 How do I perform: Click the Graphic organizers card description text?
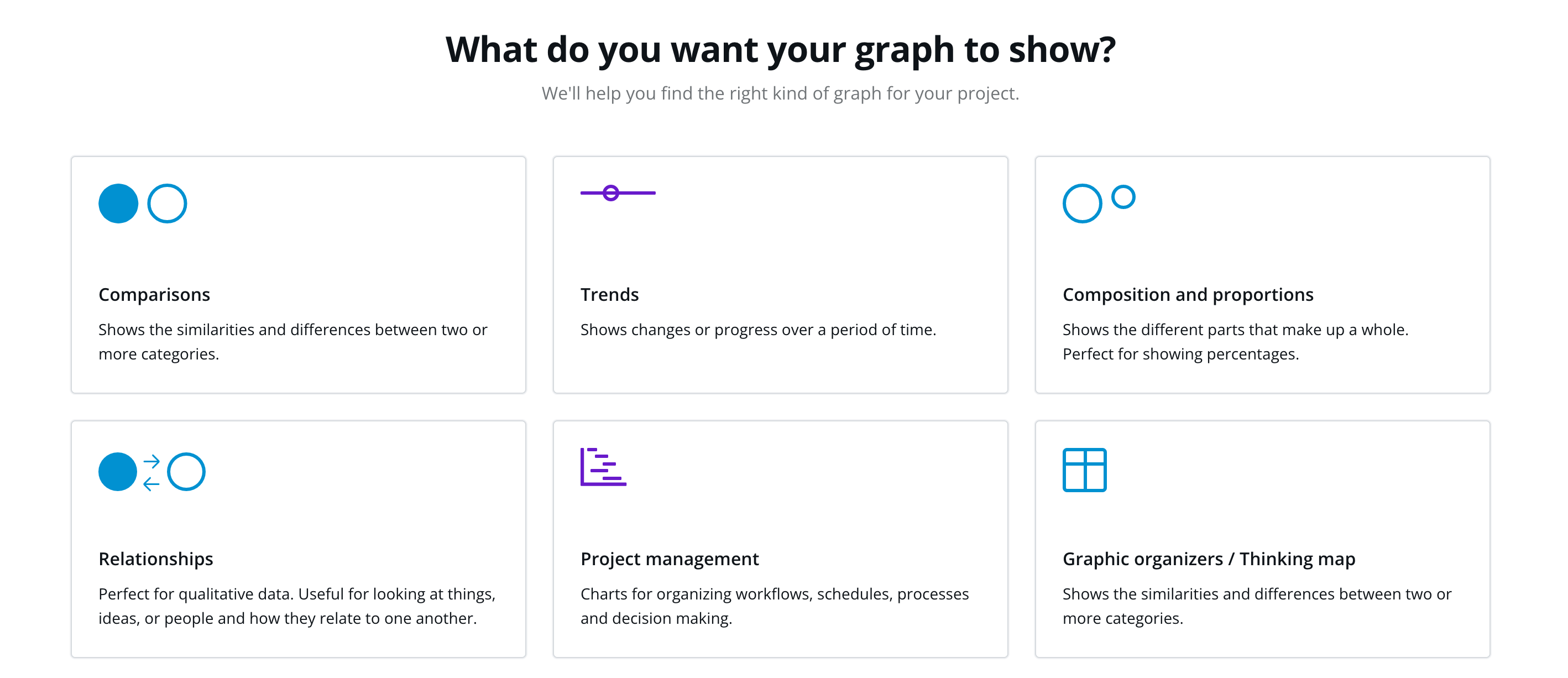pyautogui.click(x=1257, y=606)
